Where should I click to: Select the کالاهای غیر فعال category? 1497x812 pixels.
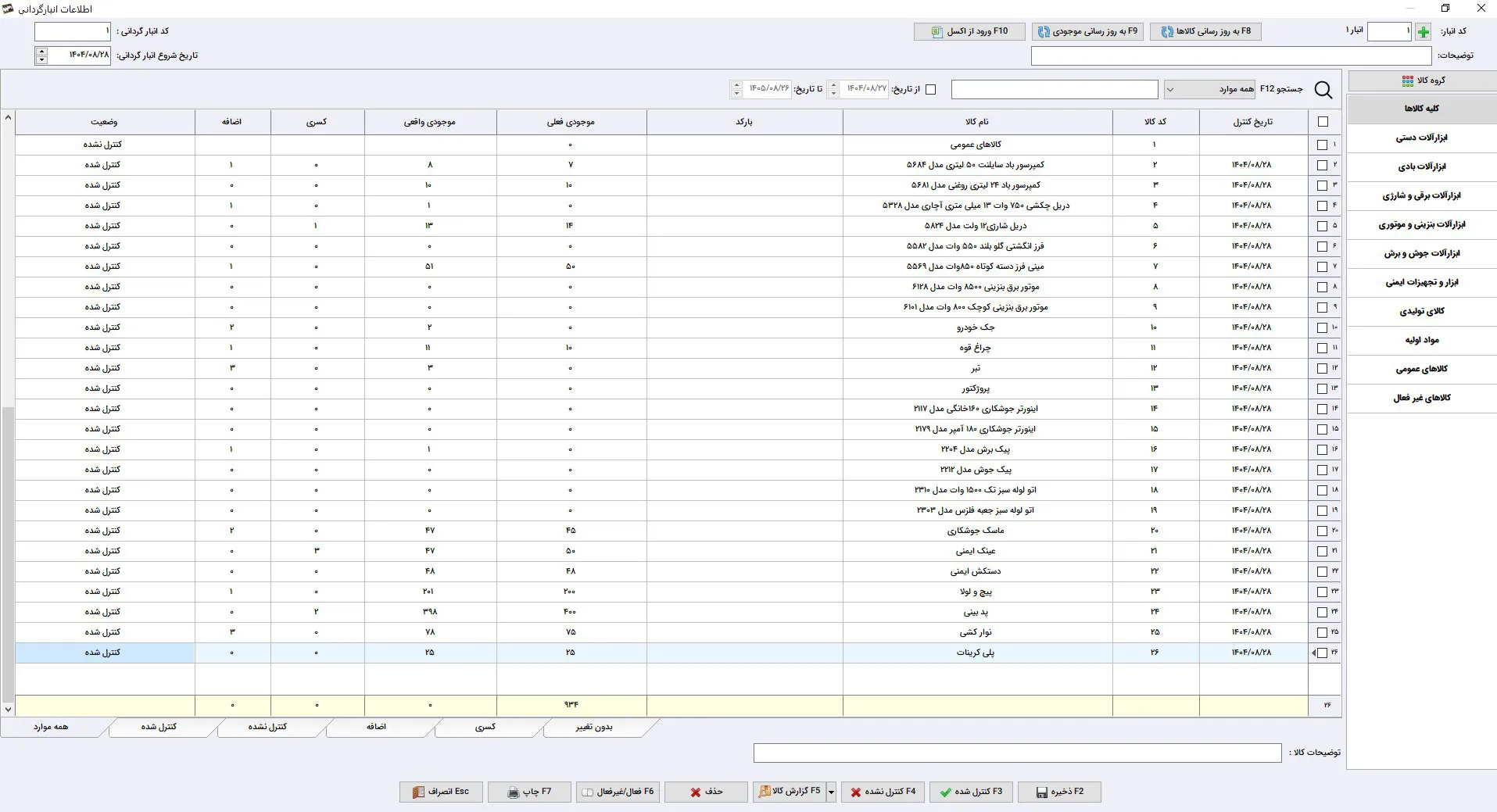[1421, 399]
